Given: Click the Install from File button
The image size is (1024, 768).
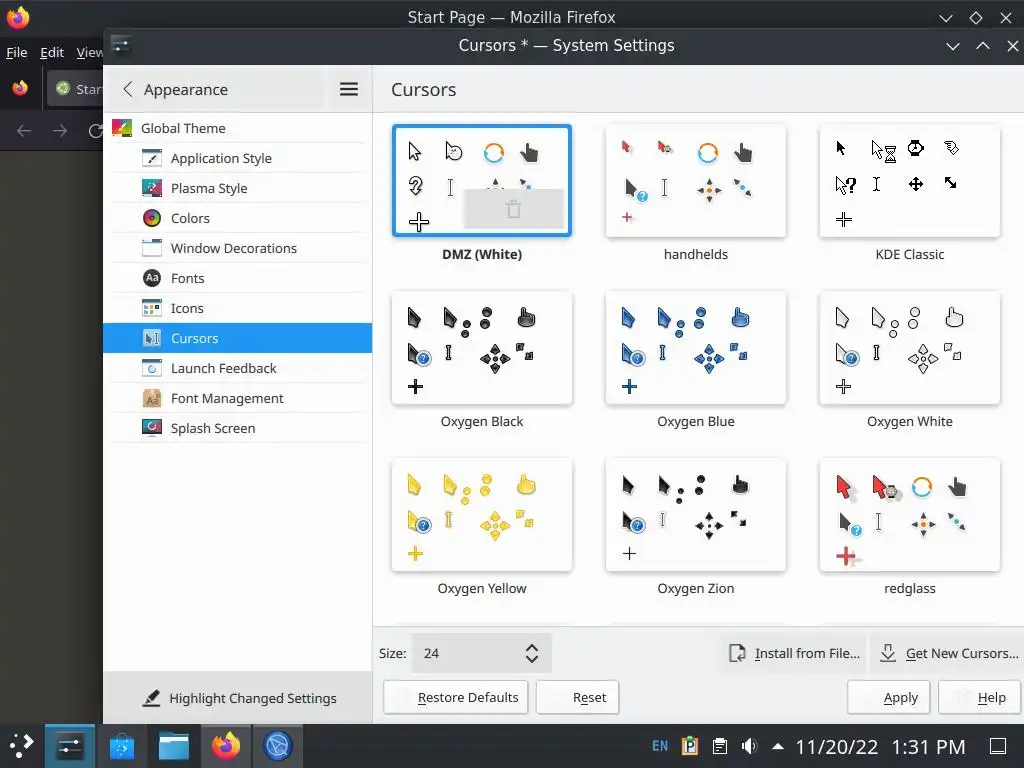Looking at the screenshot, I should (794, 653).
